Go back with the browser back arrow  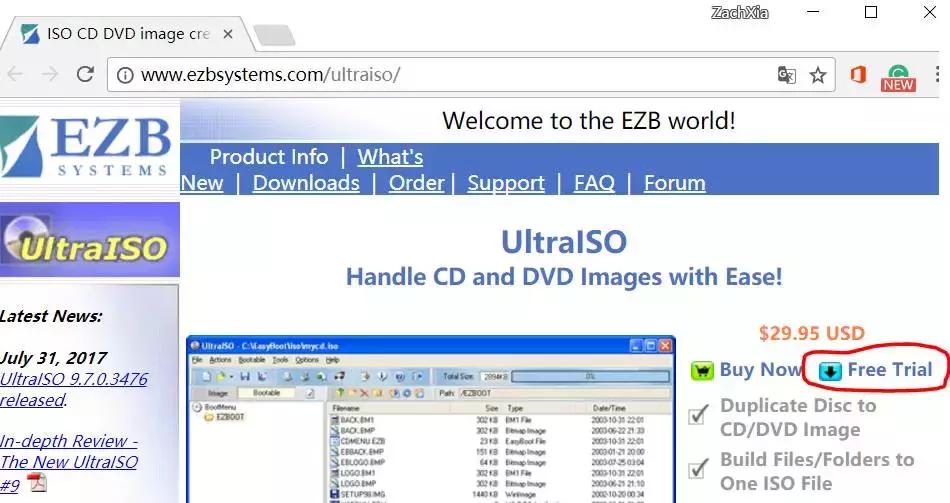(15, 75)
